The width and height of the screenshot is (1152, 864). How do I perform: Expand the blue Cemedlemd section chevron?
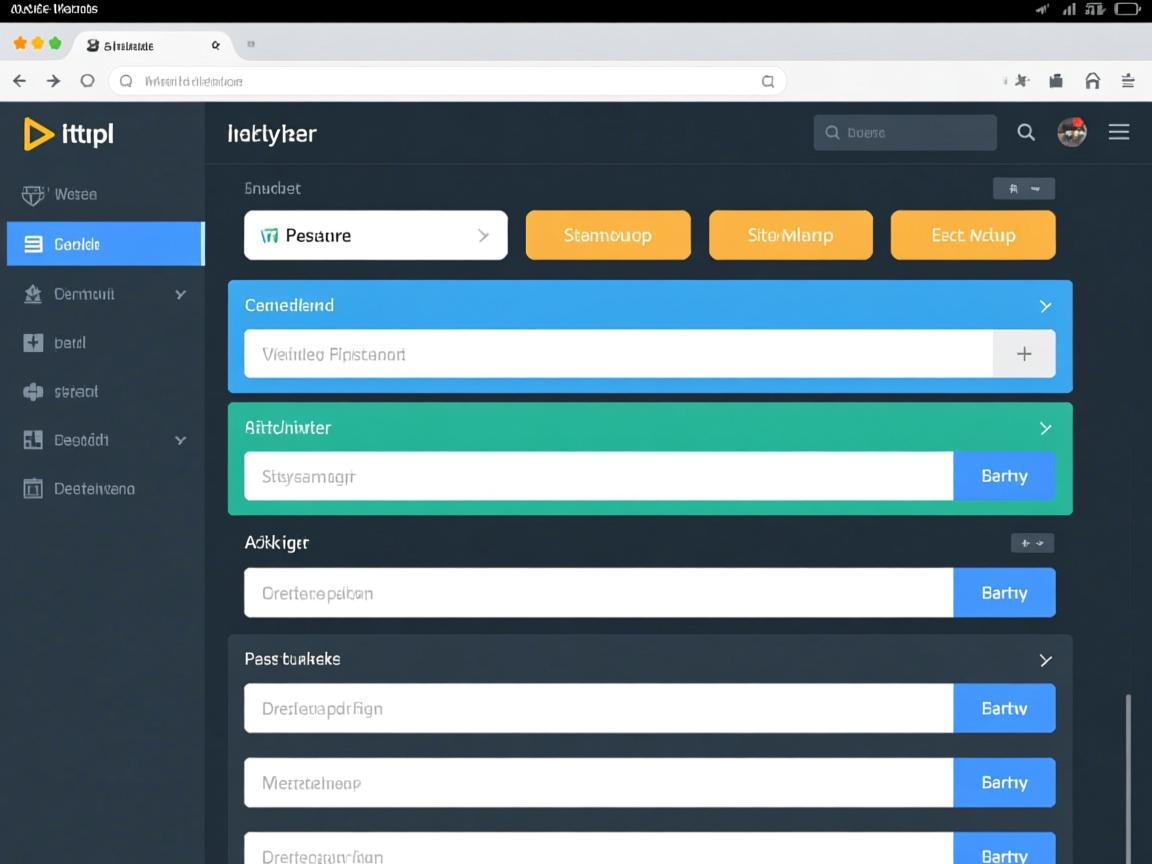pyautogui.click(x=1045, y=306)
